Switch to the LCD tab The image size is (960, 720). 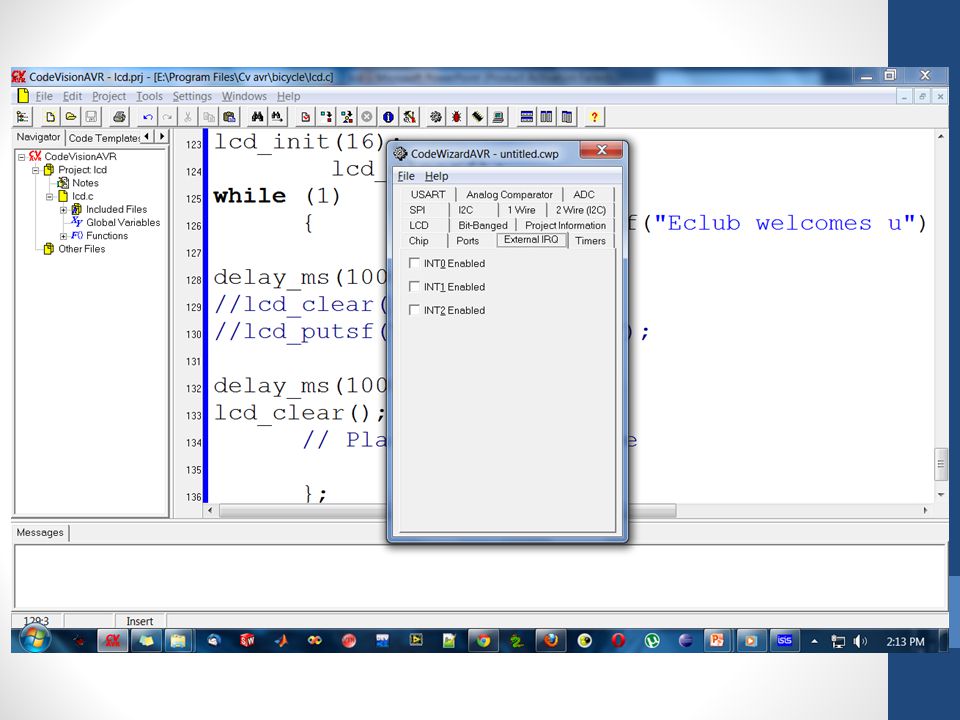(419, 225)
